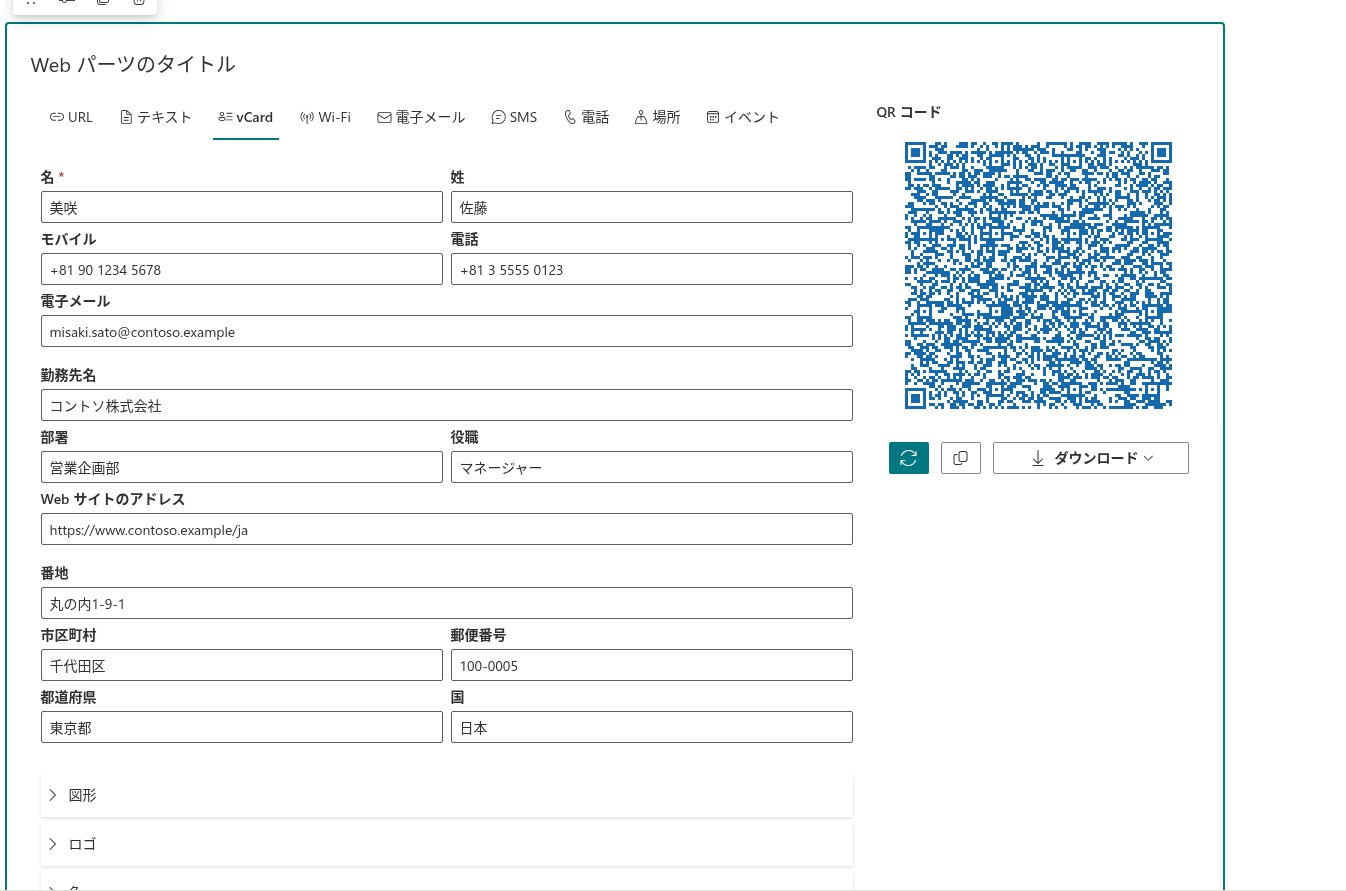The width and height of the screenshot is (1346, 891).
Task: Click the 役職 field containing マネージャー
Action: coord(652,467)
